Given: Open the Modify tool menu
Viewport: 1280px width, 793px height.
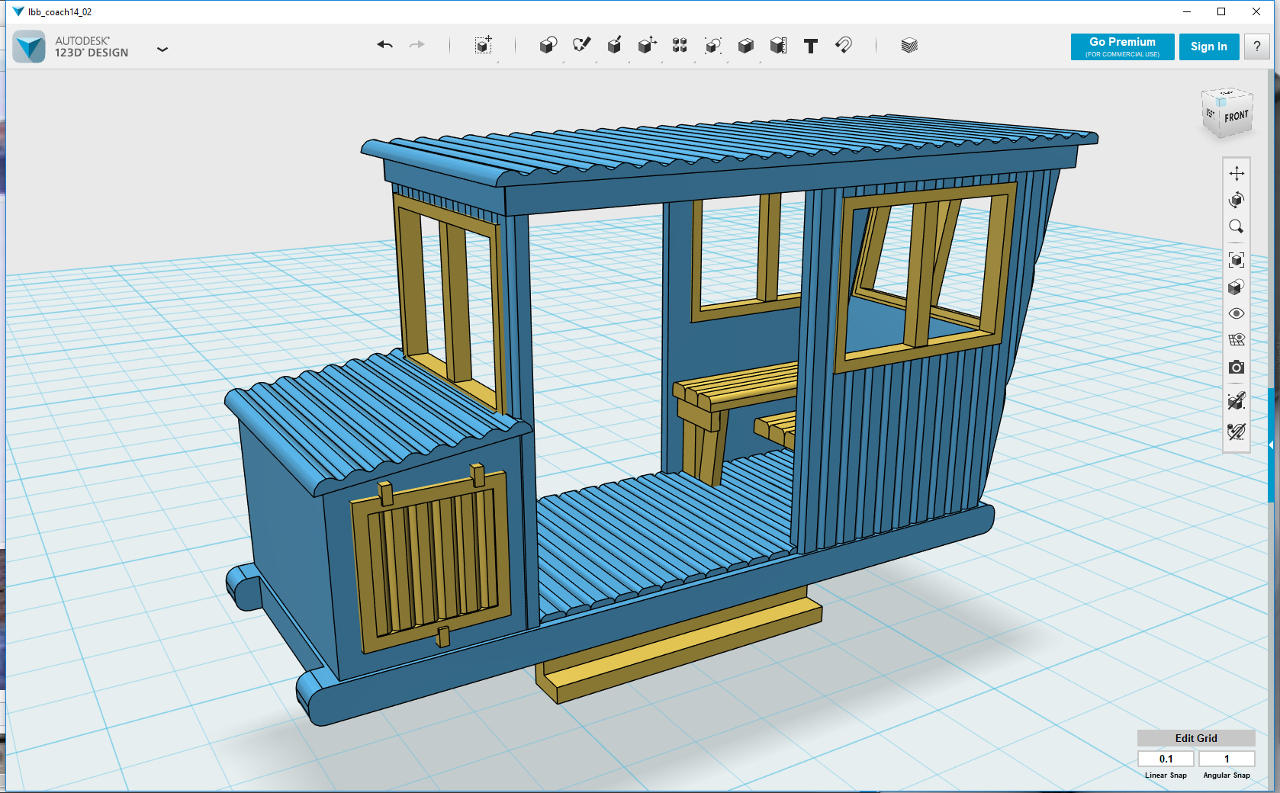Looking at the screenshot, I should tap(647, 45).
